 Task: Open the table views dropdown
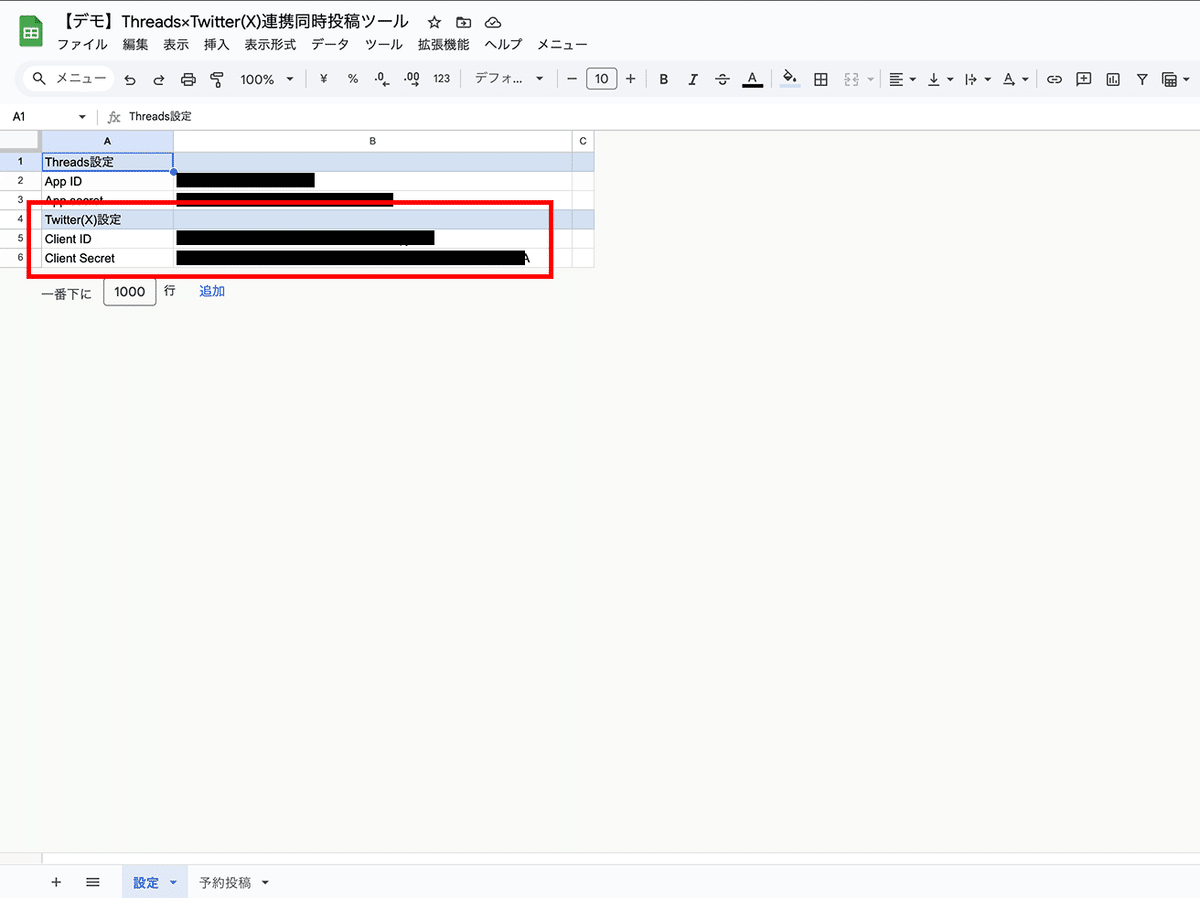coord(1175,79)
